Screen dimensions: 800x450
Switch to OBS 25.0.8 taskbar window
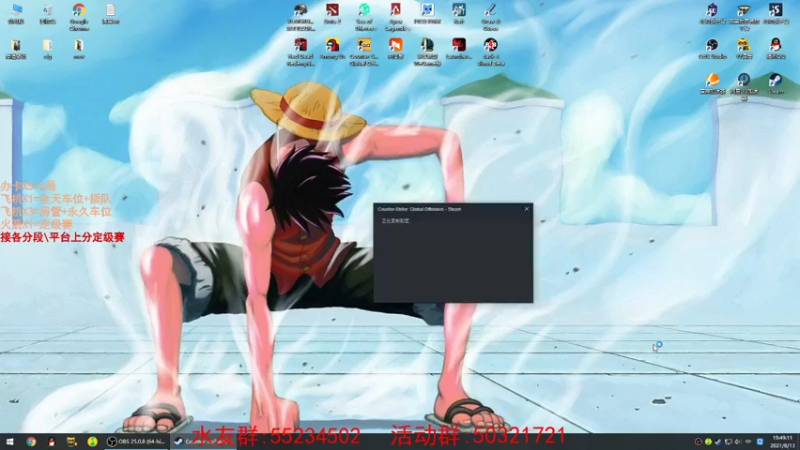coord(136,441)
